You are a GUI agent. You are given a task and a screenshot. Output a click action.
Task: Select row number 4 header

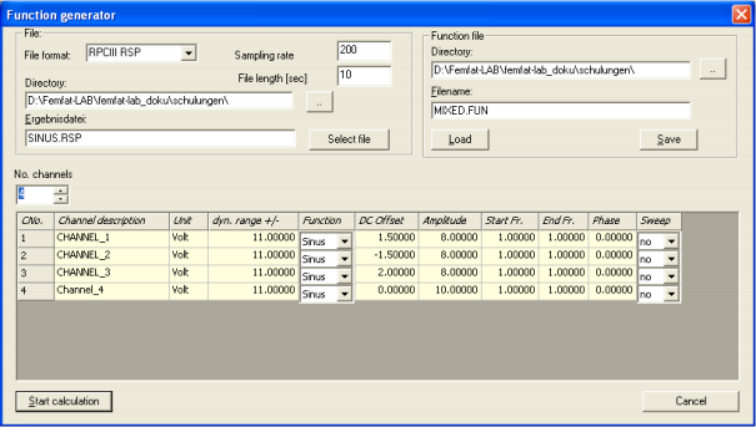[36, 291]
